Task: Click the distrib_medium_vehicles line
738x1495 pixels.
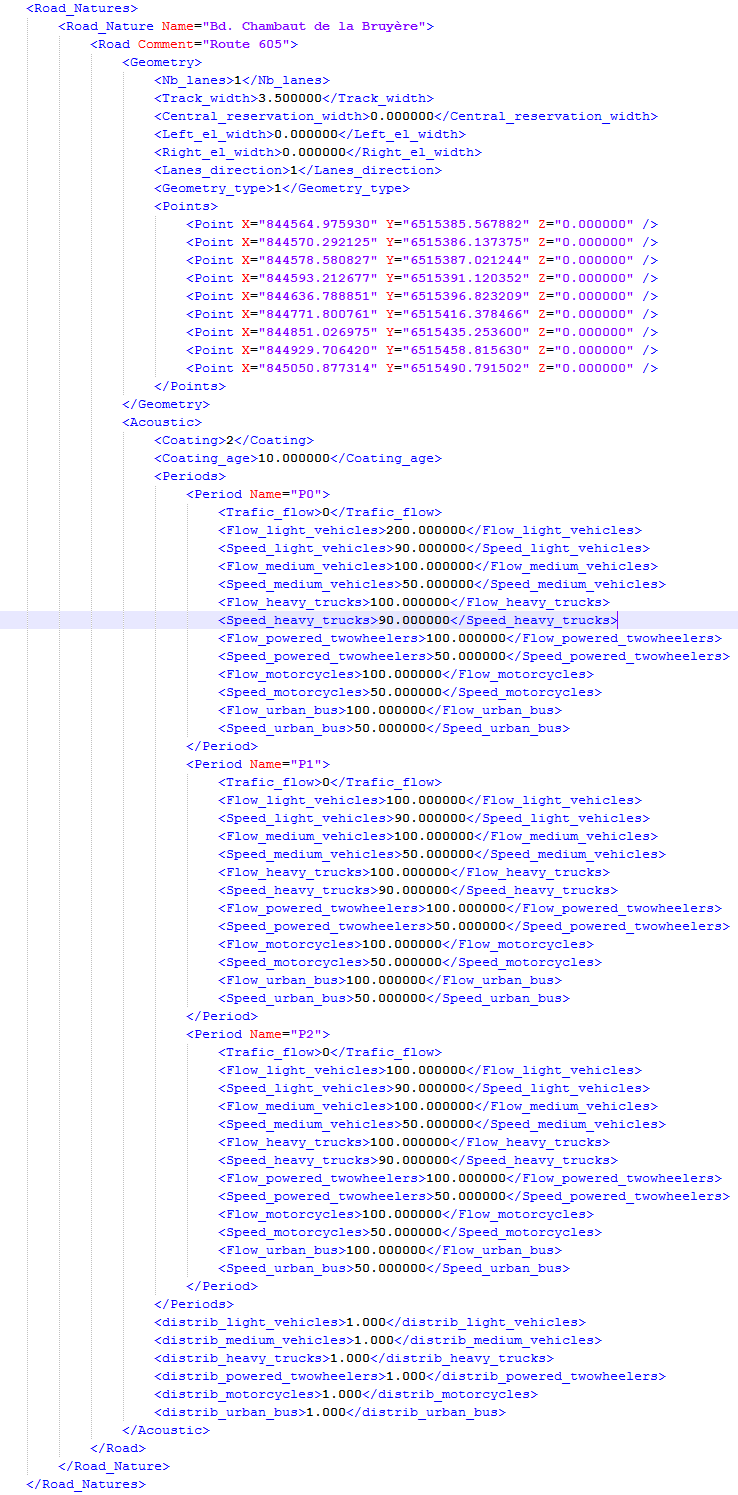Action: pos(378,1340)
